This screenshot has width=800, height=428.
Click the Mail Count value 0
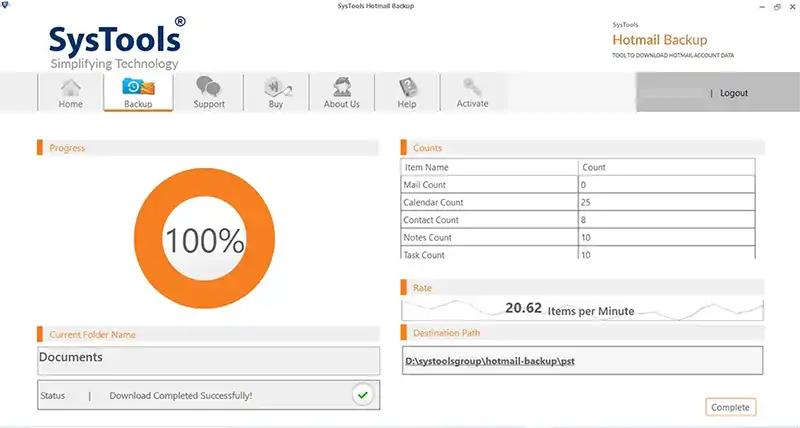coord(583,185)
